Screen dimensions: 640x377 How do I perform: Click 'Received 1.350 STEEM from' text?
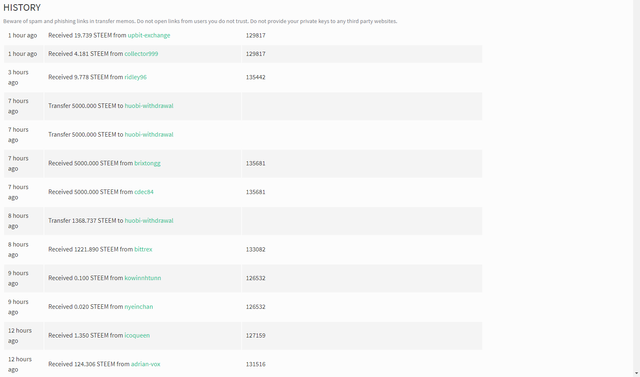point(86,335)
